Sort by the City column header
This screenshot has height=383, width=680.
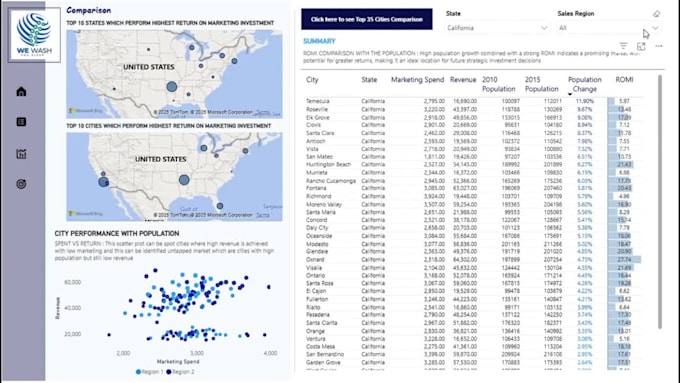point(312,79)
